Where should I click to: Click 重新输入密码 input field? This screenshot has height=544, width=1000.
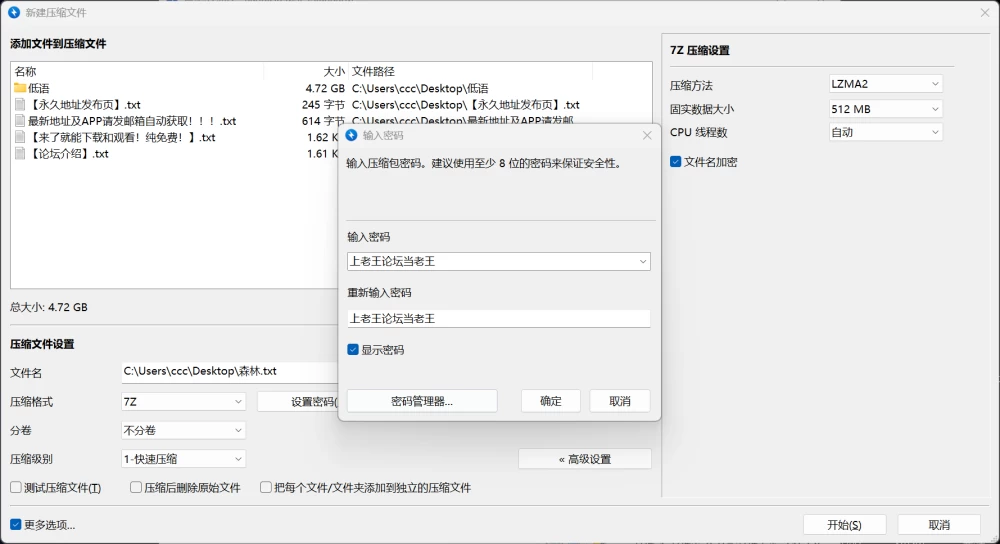[499, 318]
